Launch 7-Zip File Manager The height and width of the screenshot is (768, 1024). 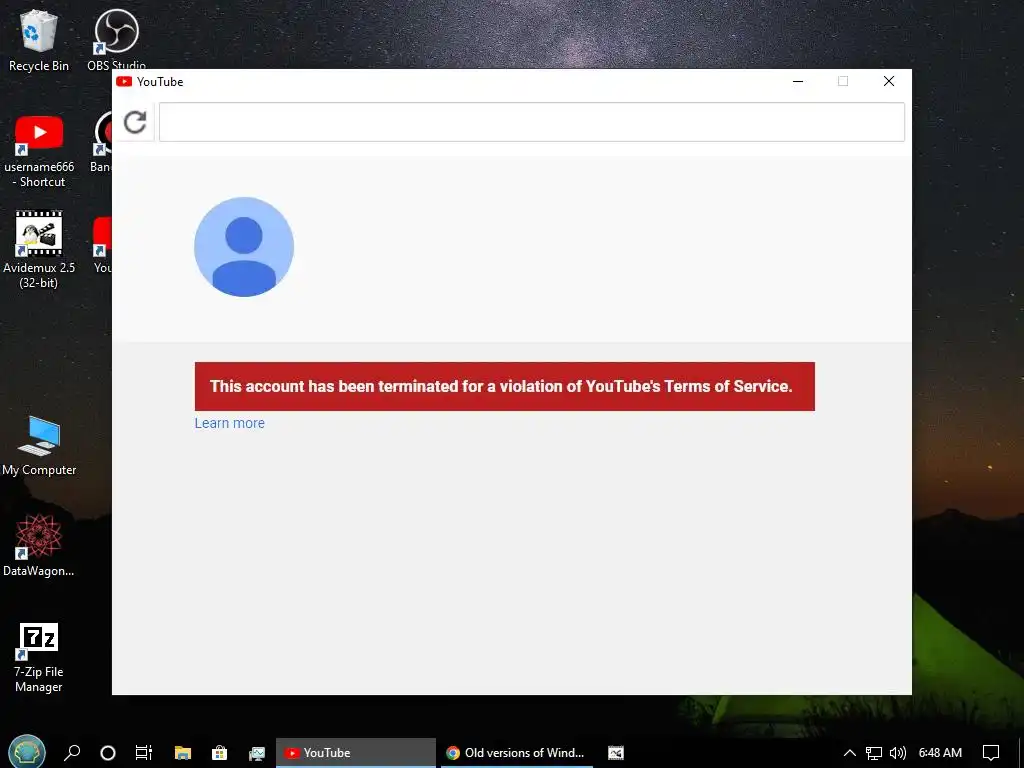tap(39, 657)
